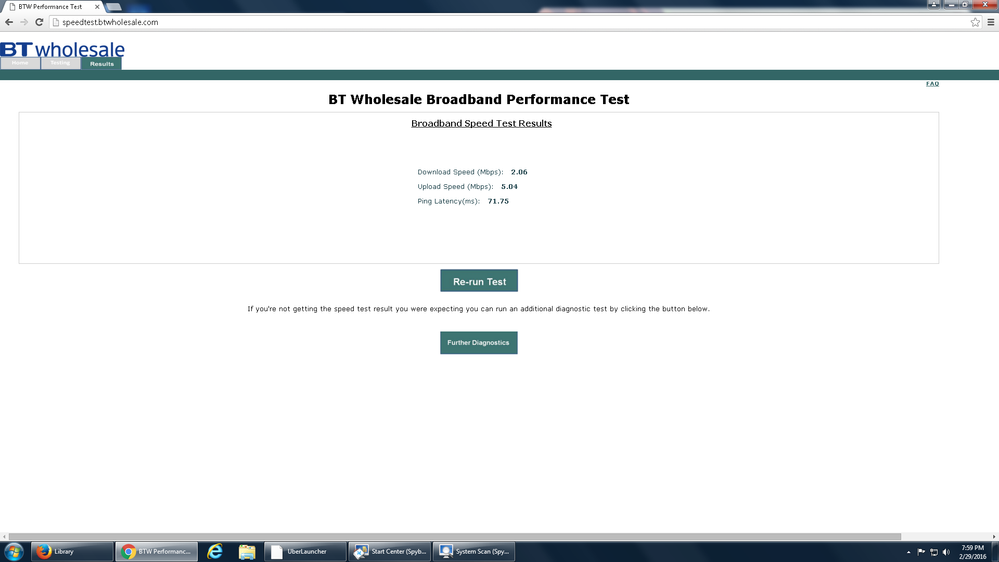Go back to the previous page
The image size is (999, 562).
tap(9, 22)
